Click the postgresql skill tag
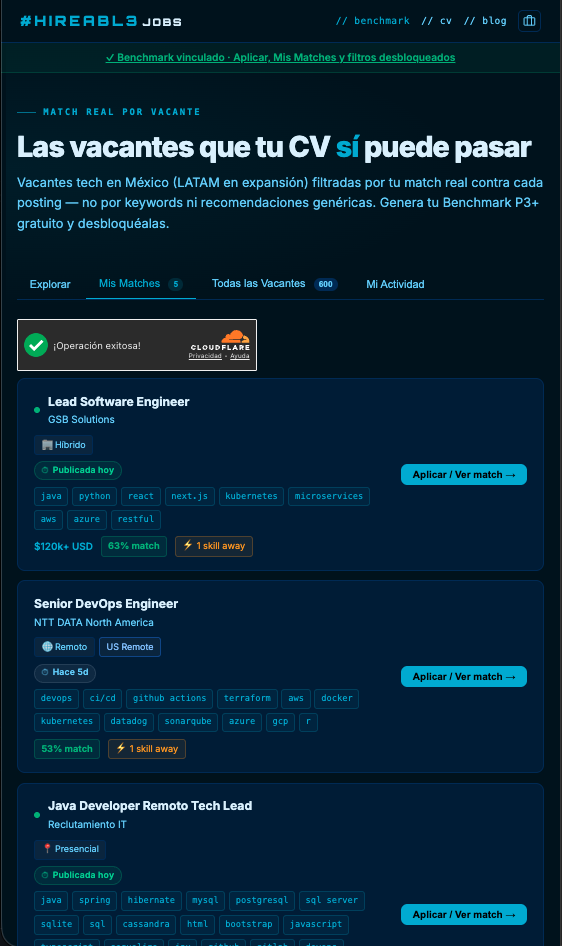This screenshot has height=946, width=562. [x=262, y=901]
